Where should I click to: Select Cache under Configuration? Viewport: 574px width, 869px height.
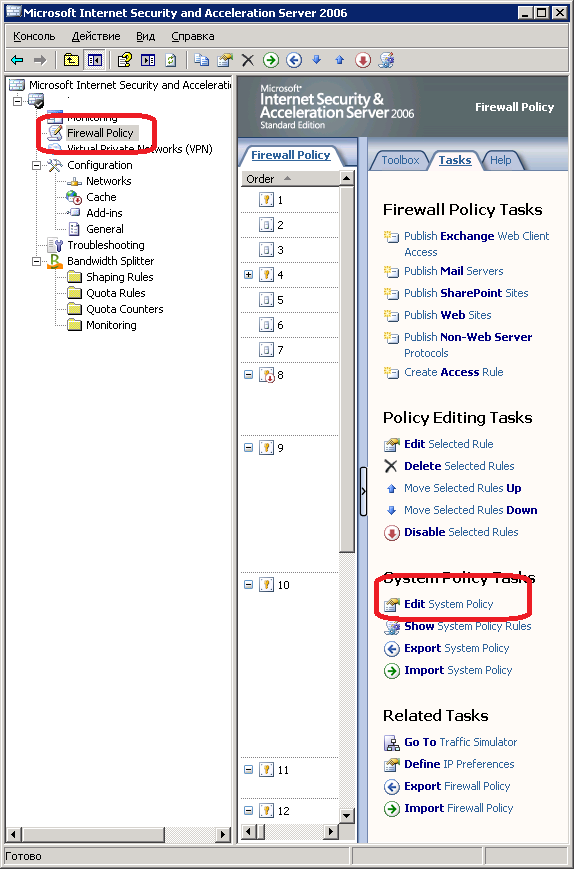101,197
